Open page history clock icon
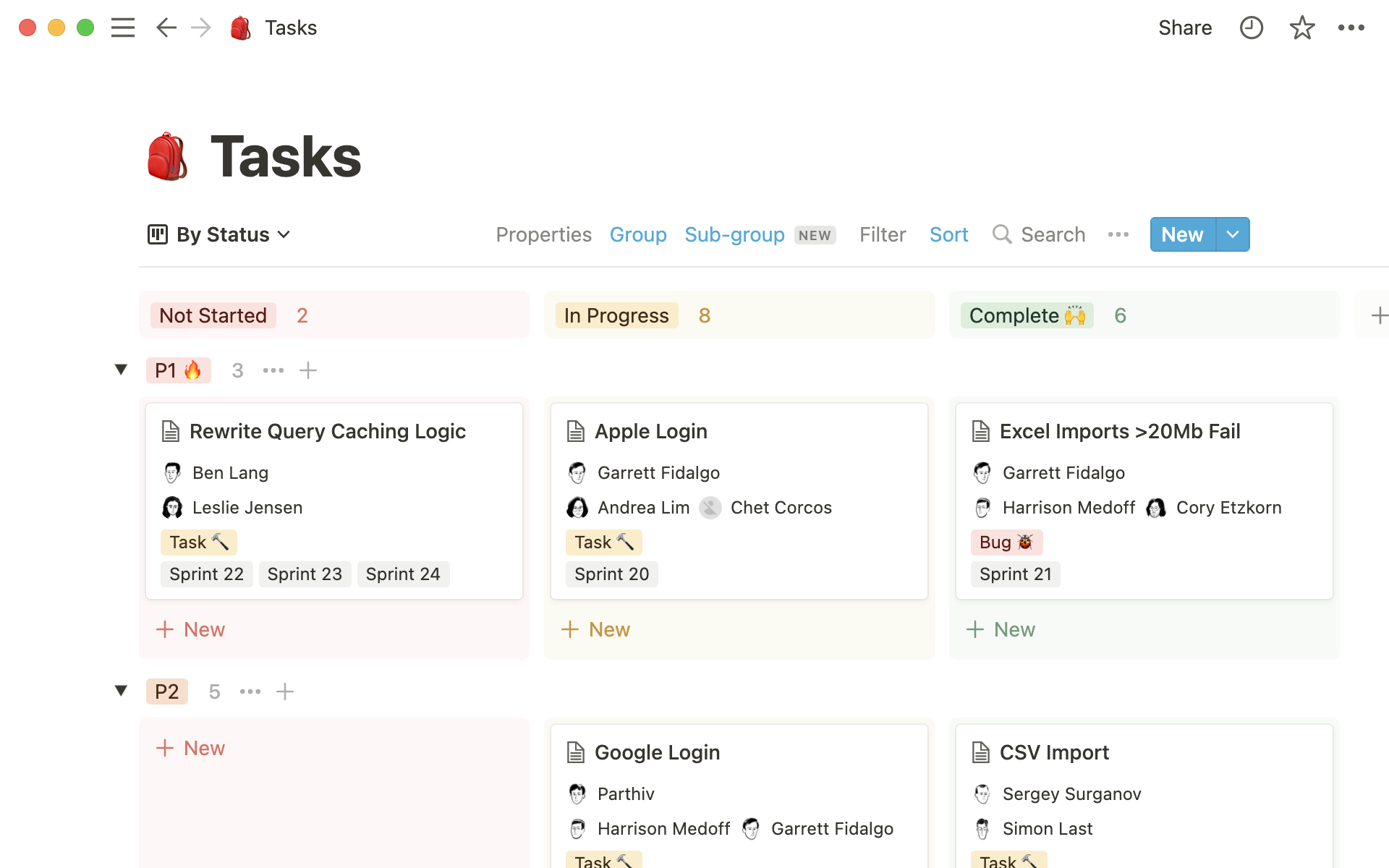 [x=1251, y=27]
